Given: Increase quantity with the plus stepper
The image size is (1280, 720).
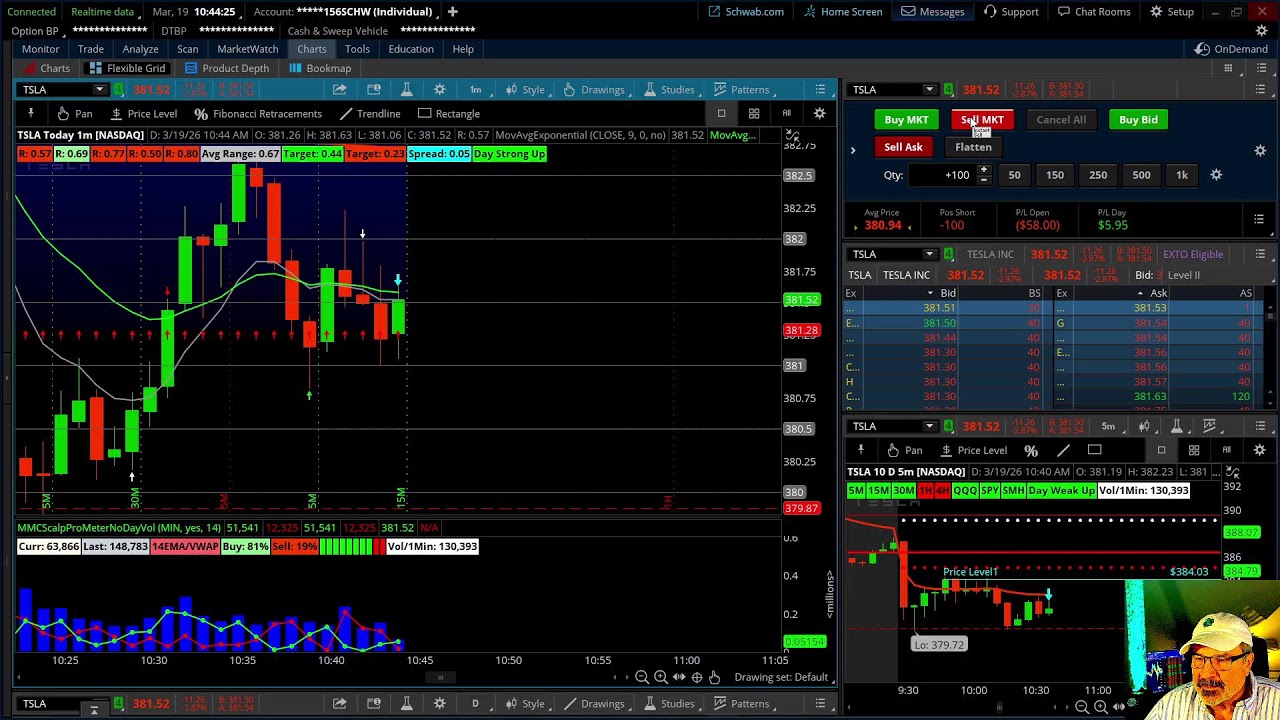Looking at the screenshot, I should click(984, 171).
